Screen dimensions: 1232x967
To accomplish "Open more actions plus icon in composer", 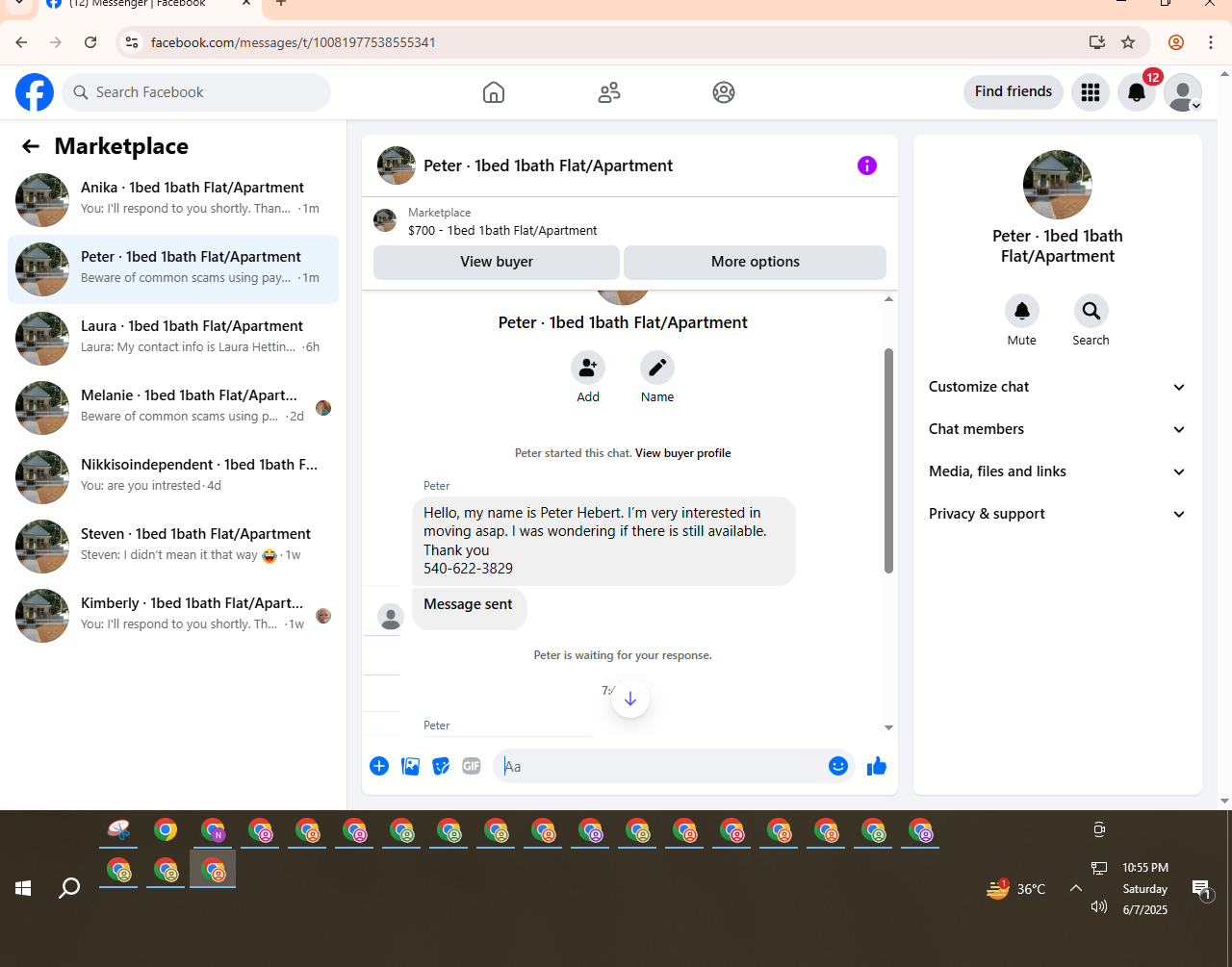I will tap(379, 766).
